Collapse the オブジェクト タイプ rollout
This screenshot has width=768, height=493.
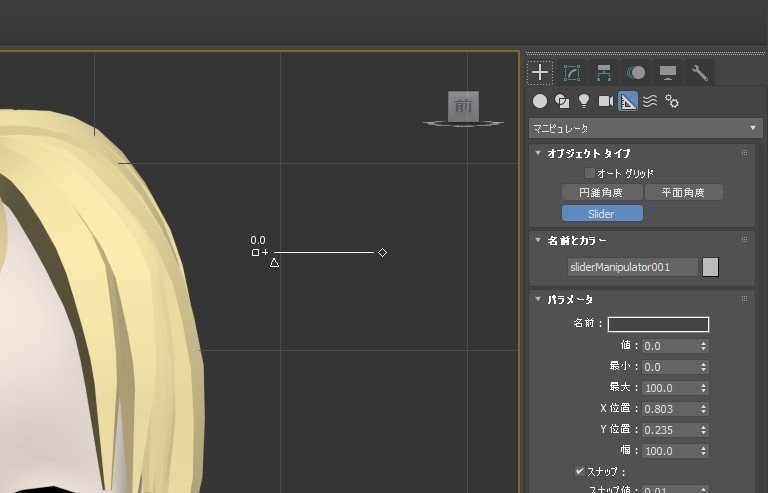538,153
